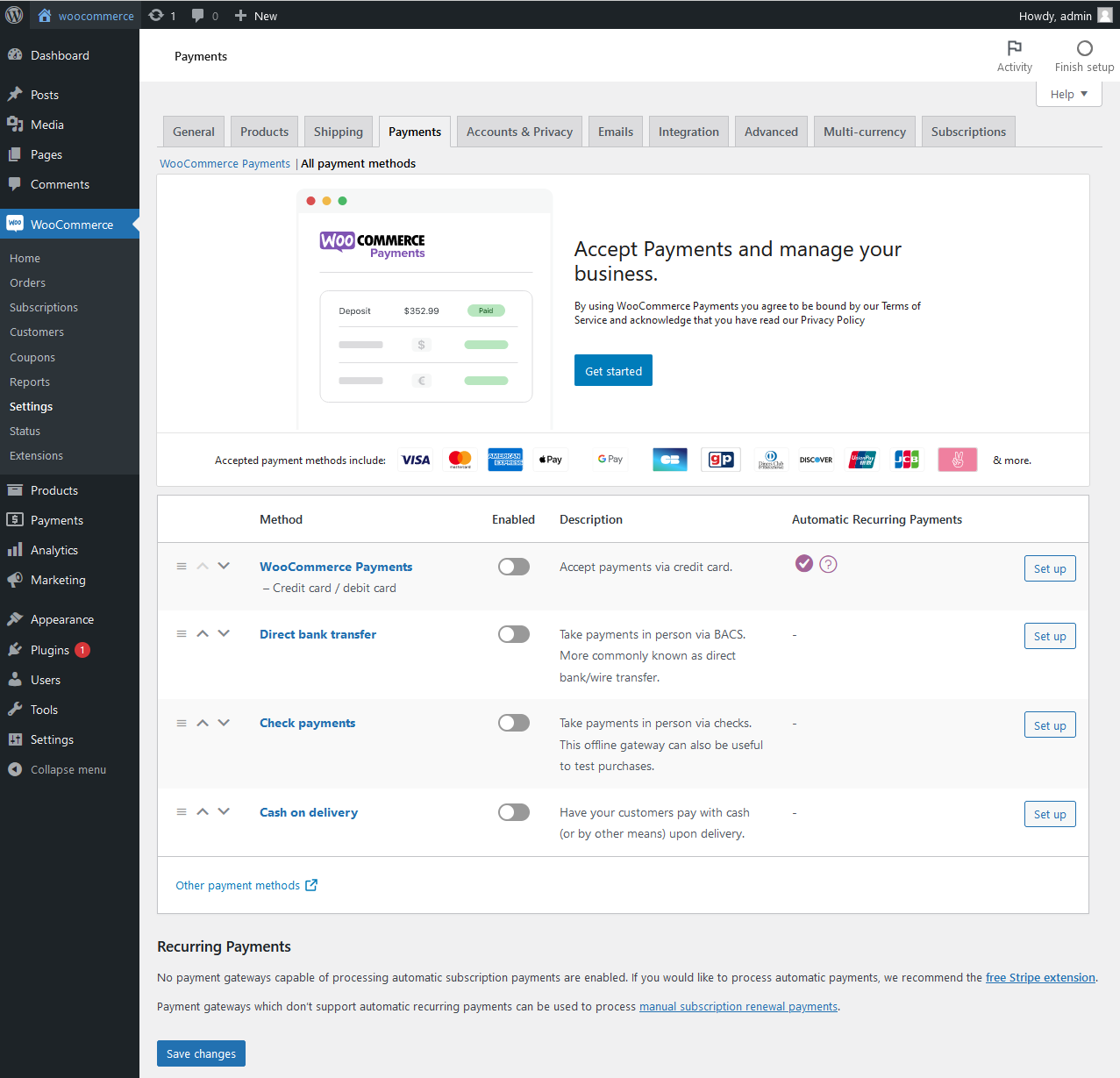The width and height of the screenshot is (1120, 1078).
Task: Click the Finish setup circle icon
Action: point(1085,48)
